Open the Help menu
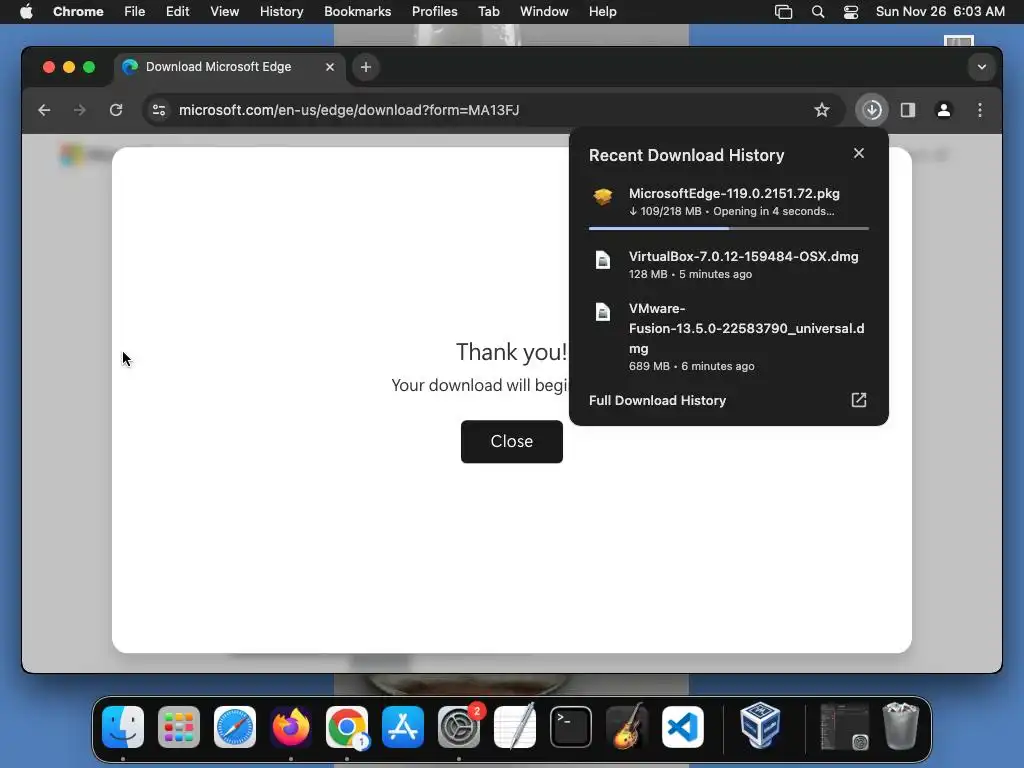 (x=602, y=12)
